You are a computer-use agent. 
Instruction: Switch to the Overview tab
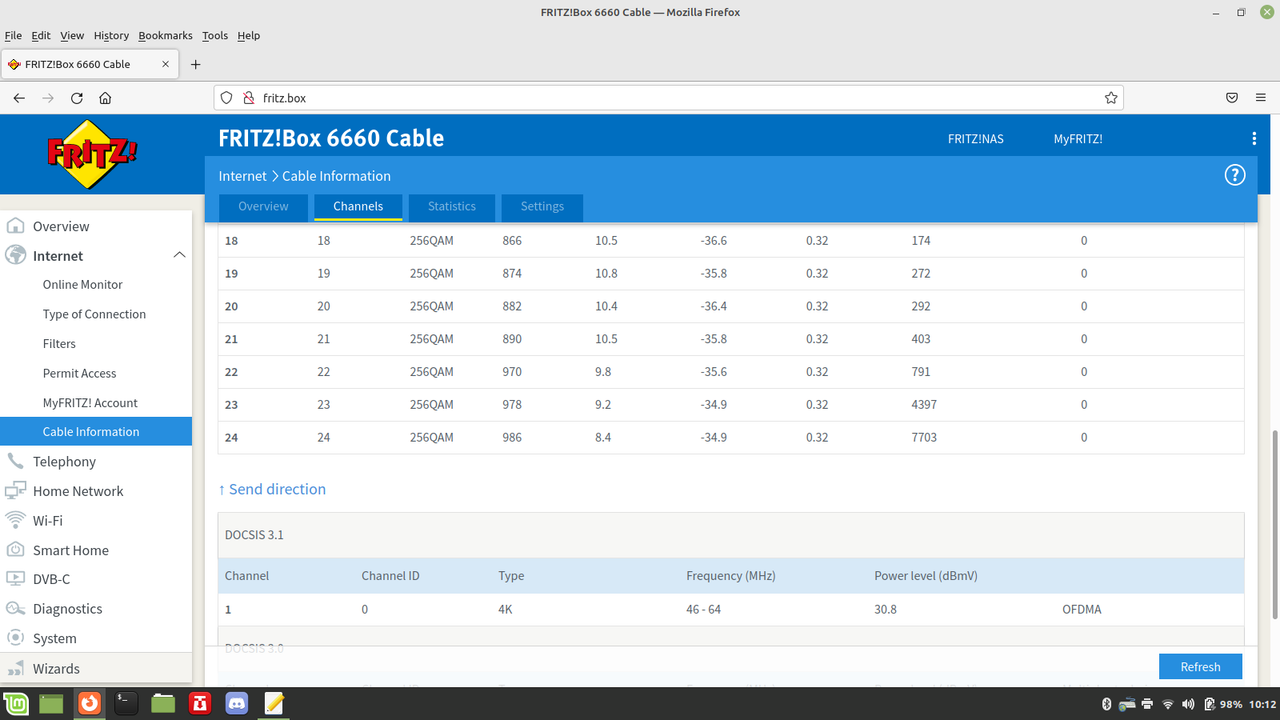point(263,207)
